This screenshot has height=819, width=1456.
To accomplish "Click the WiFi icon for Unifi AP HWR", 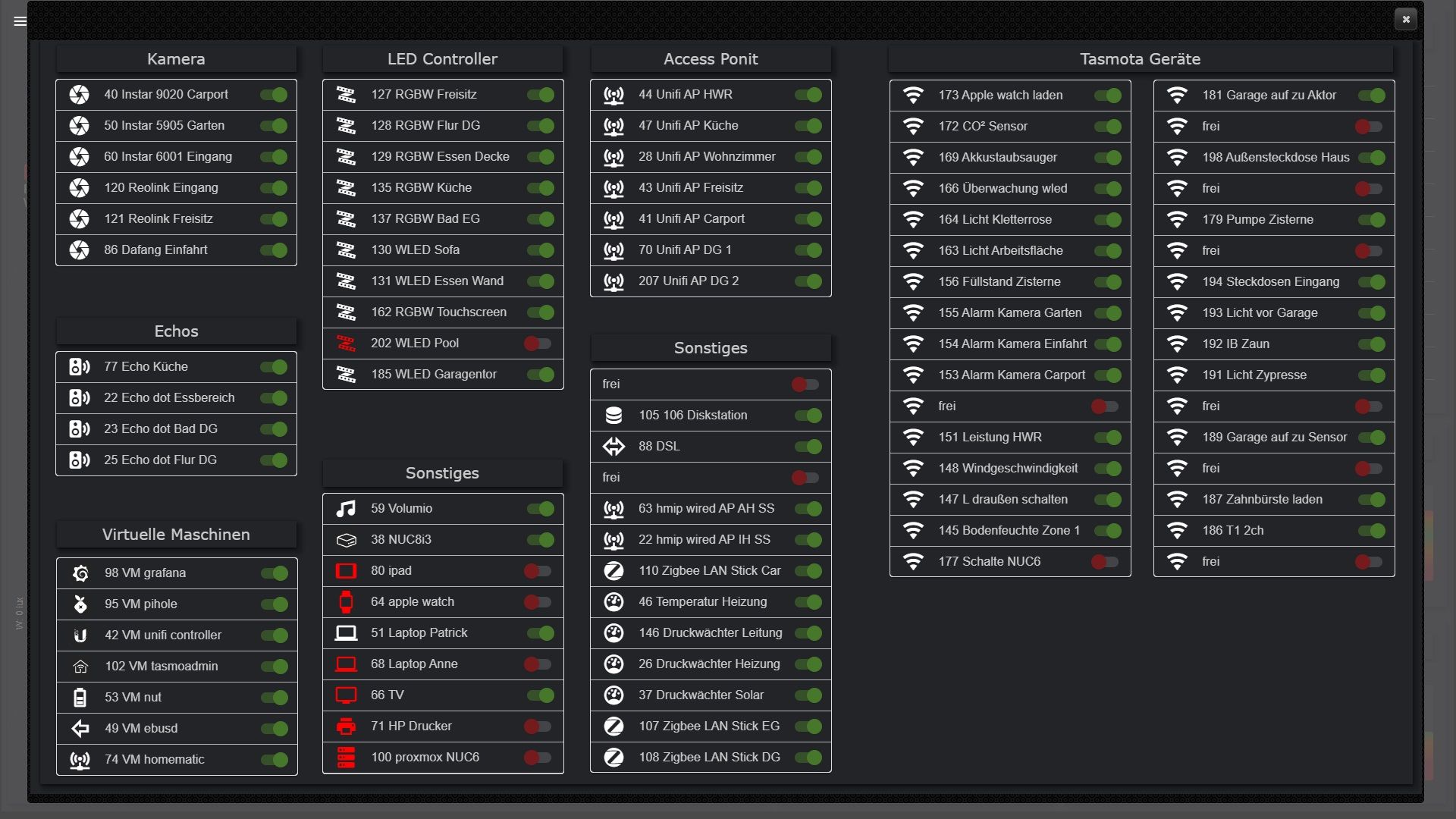I will point(612,94).
